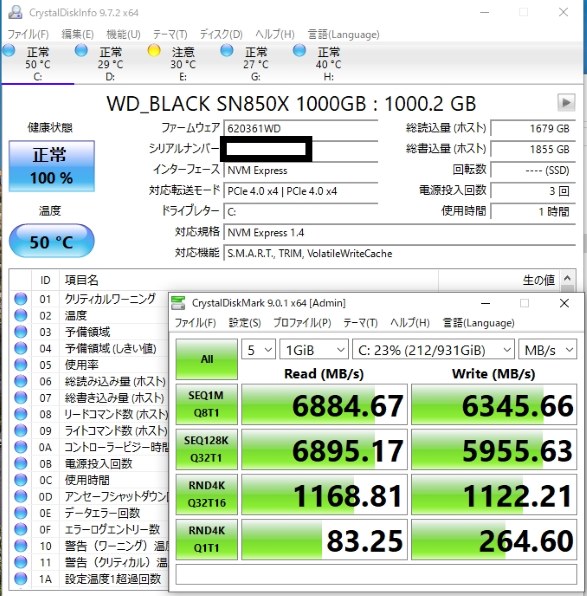The height and width of the screenshot is (596, 587).
Task: Open target drive dropdown C: 23%
Action: point(434,349)
